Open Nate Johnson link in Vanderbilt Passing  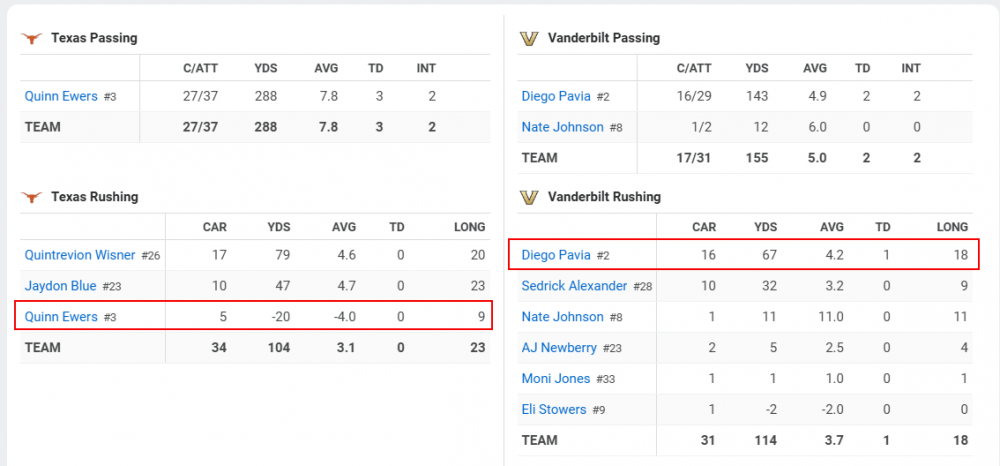click(x=562, y=127)
